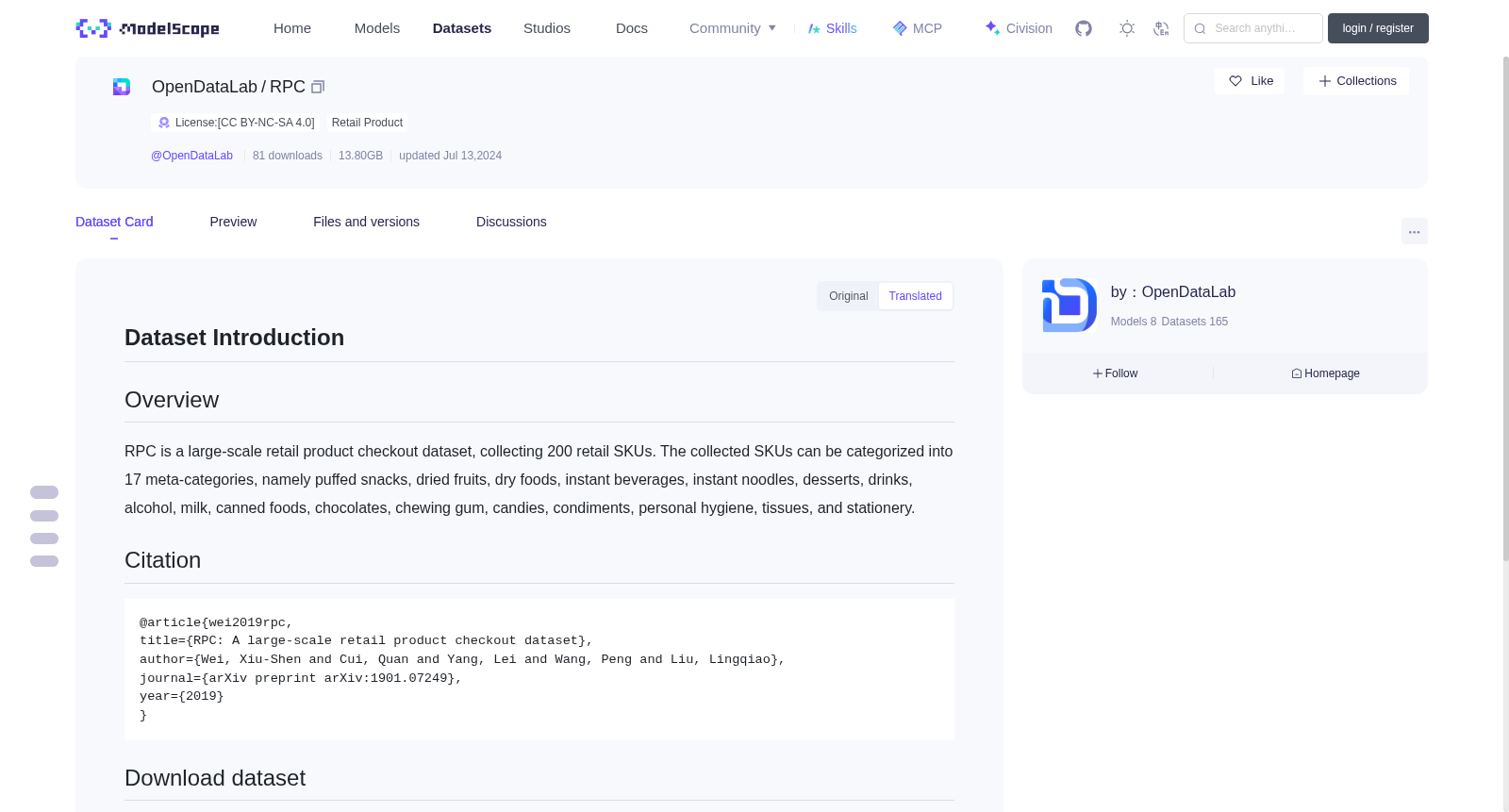Switch to the Preview tab

pos(233,222)
